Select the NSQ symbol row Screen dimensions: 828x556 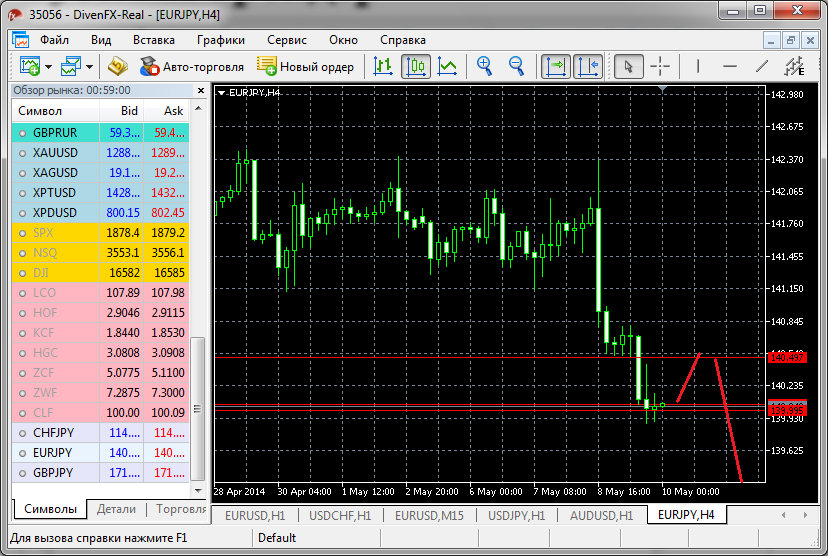tap(100, 253)
